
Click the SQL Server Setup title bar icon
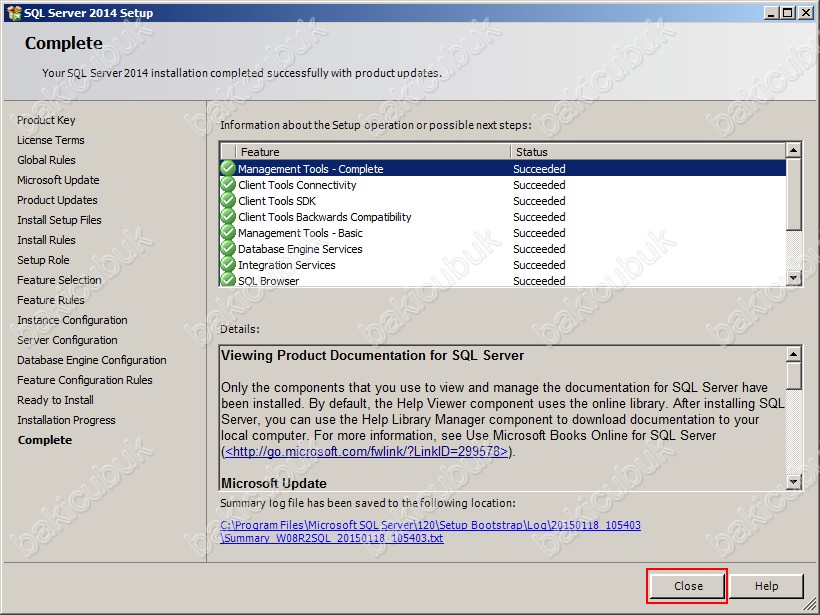[x=14, y=13]
